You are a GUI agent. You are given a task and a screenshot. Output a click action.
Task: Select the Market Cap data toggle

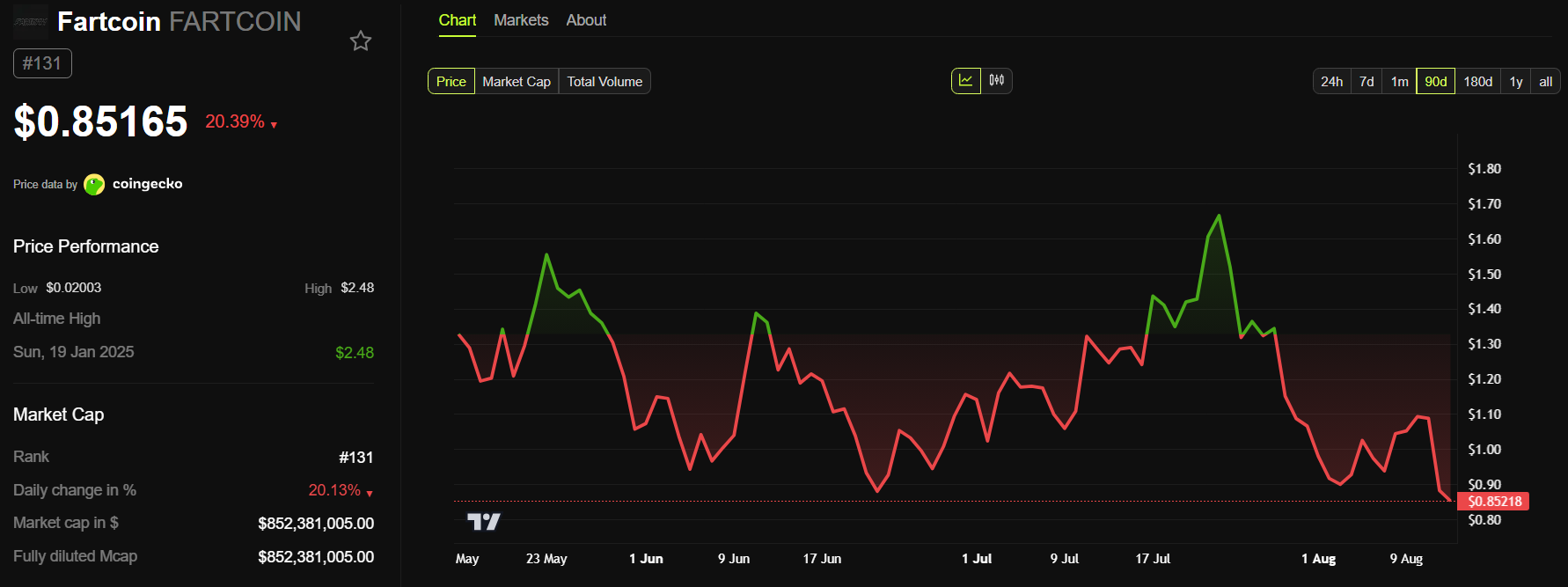(517, 82)
